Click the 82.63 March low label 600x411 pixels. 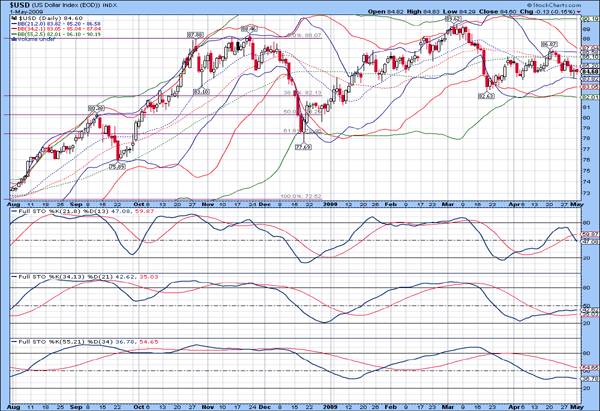coord(487,96)
